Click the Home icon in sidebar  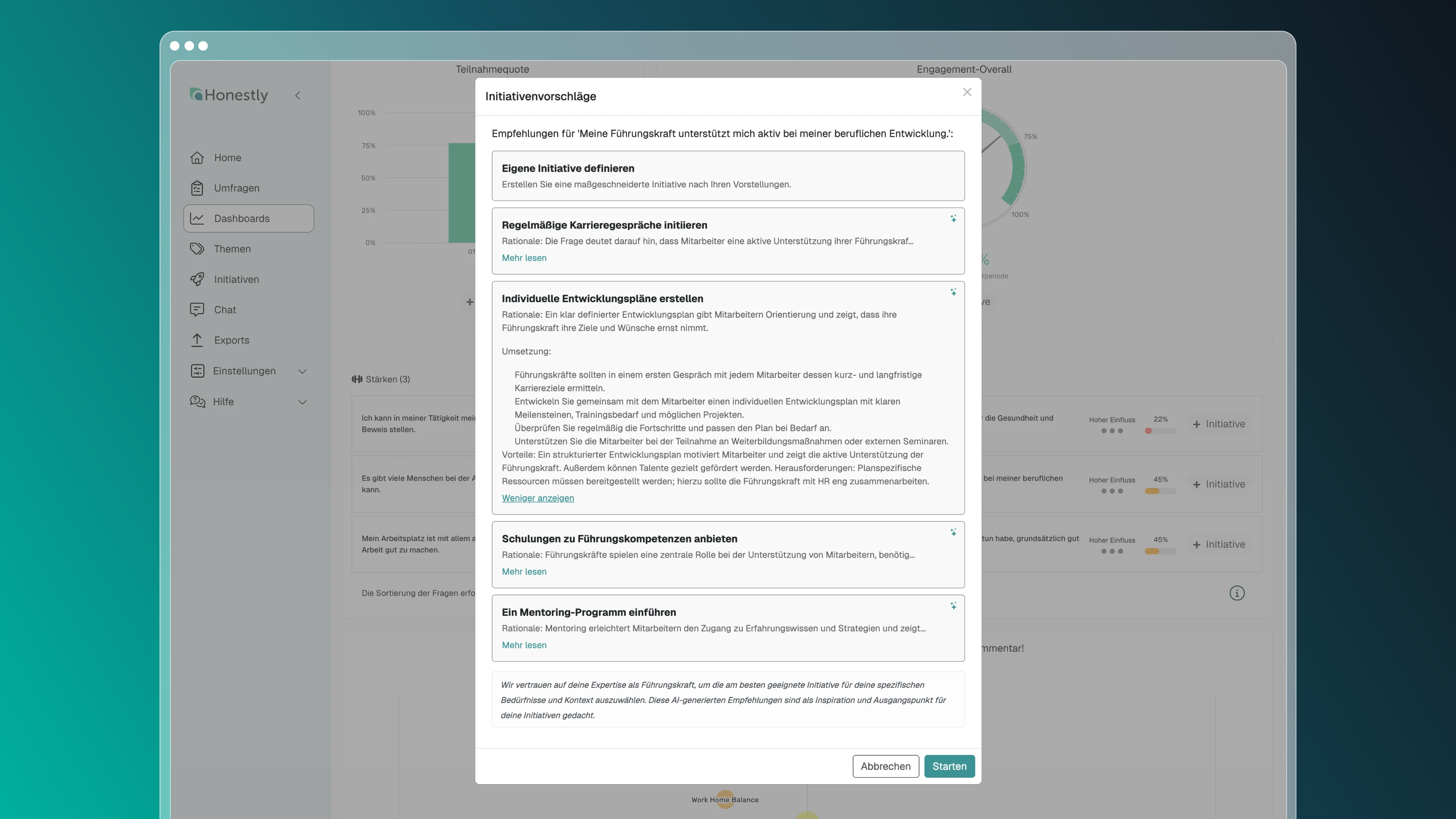click(x=197, y=158)
